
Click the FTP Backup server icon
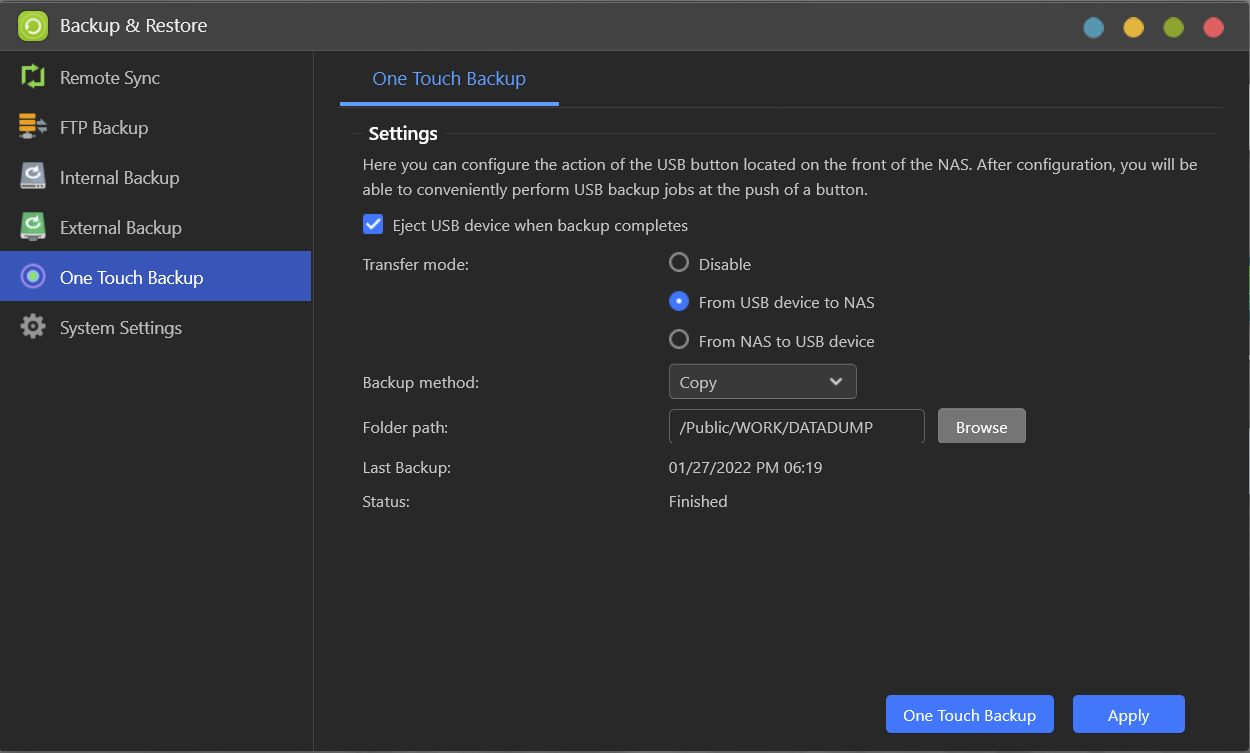tap(33, 127)
